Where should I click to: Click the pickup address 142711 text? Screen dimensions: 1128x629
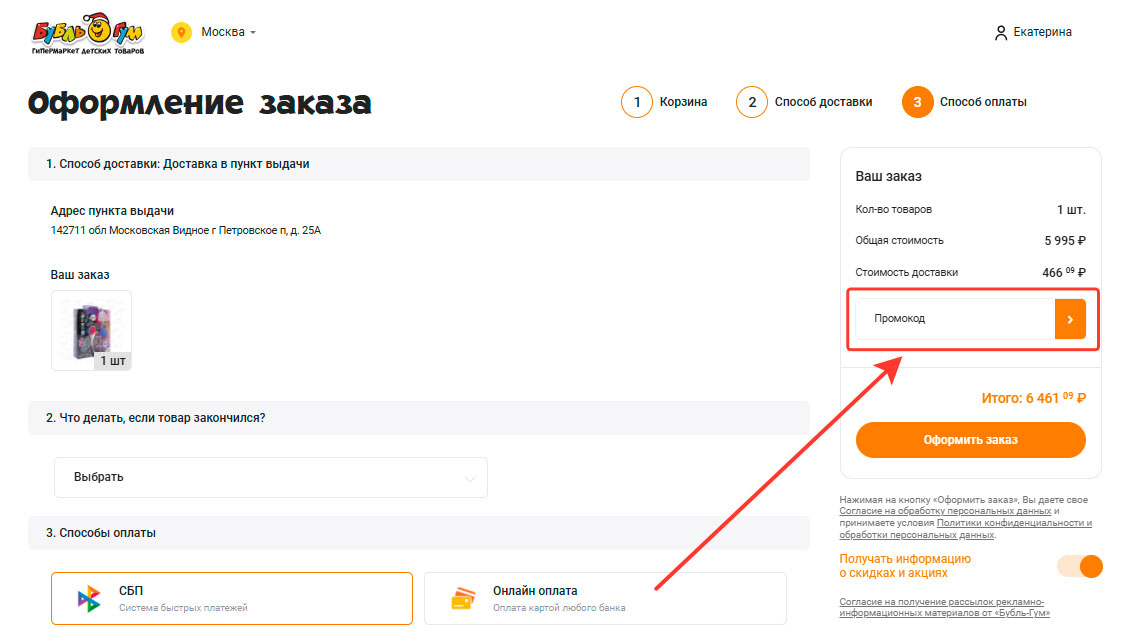[186, 230]
